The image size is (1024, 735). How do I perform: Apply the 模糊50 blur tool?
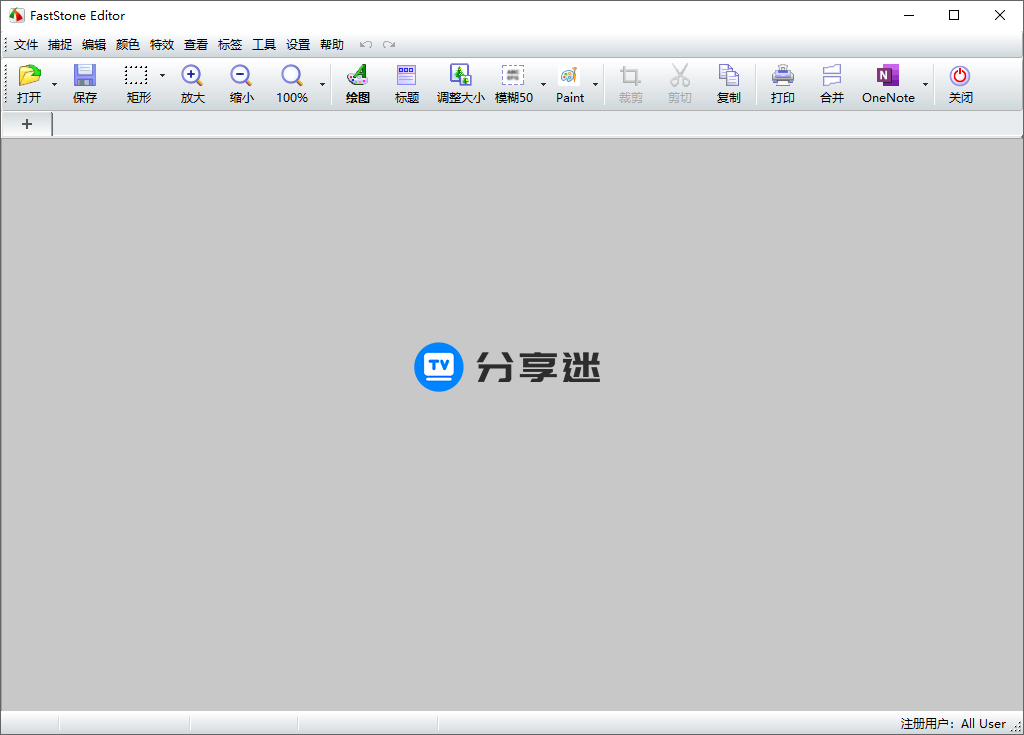click(x=514, y=83)
